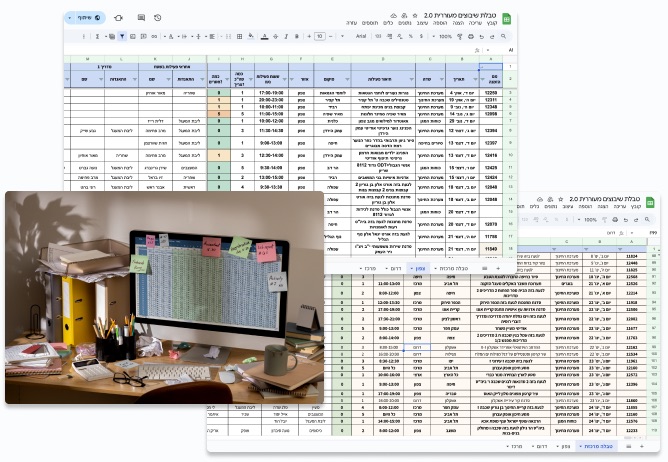Click the add sheet plus in the top window
The image size is (668, 462).
click(x=498, y=269)
